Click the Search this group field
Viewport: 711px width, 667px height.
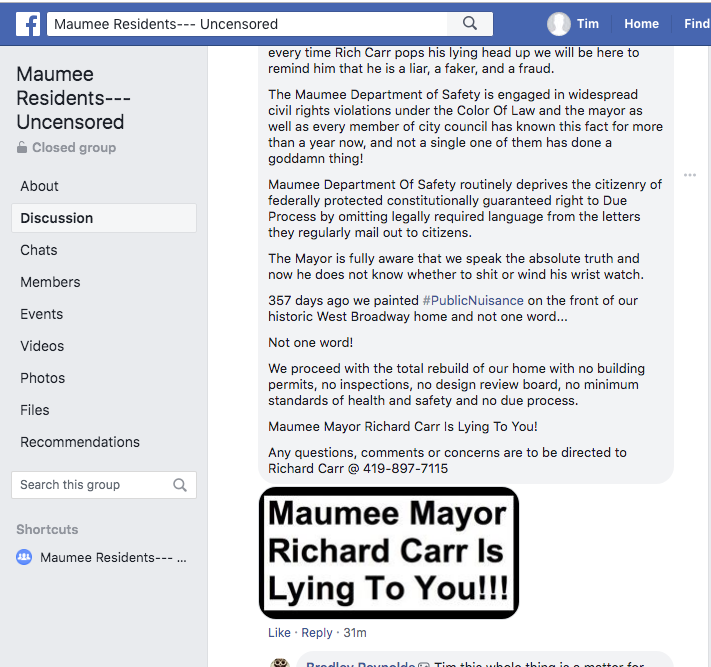coord(92,485)
